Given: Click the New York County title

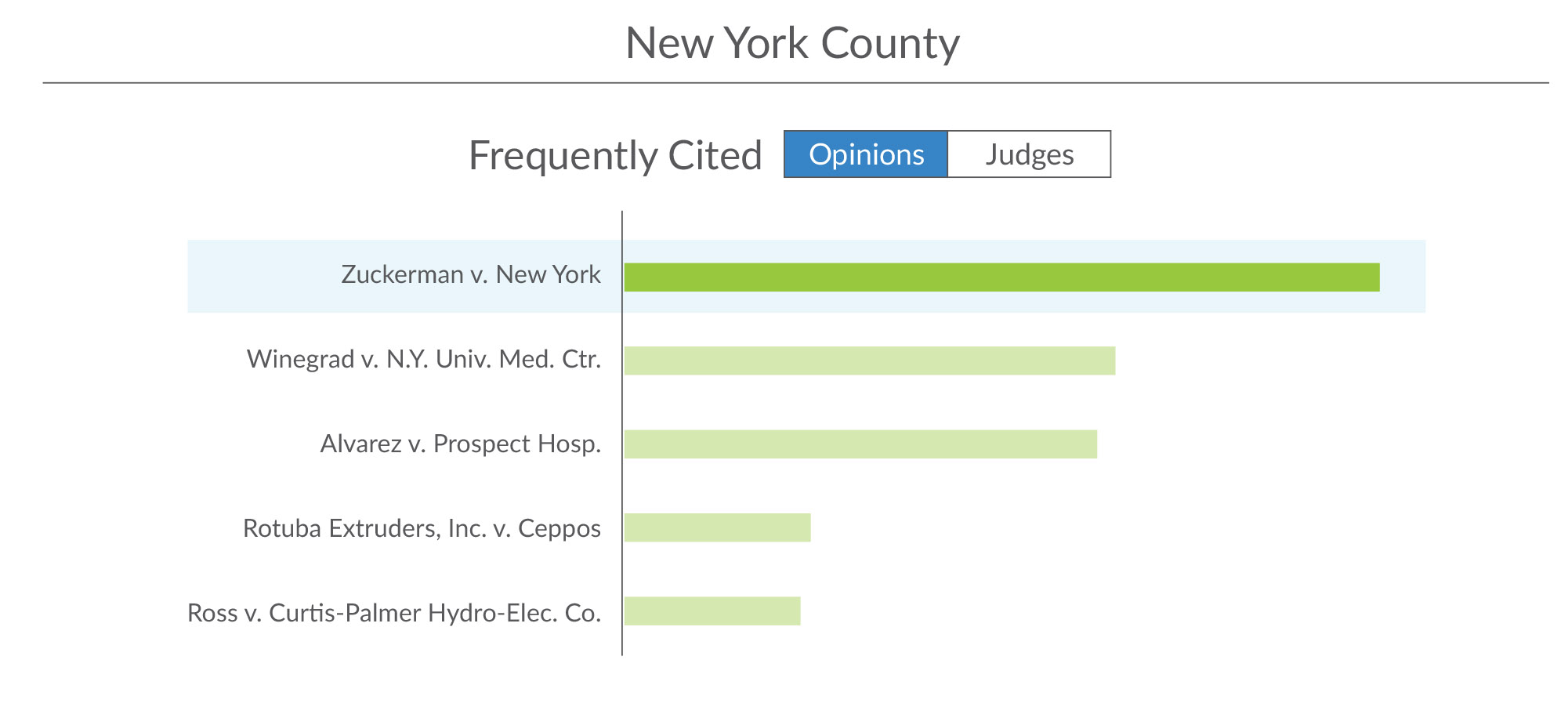Looking at the screenshot, I should (x=792, y=43).
